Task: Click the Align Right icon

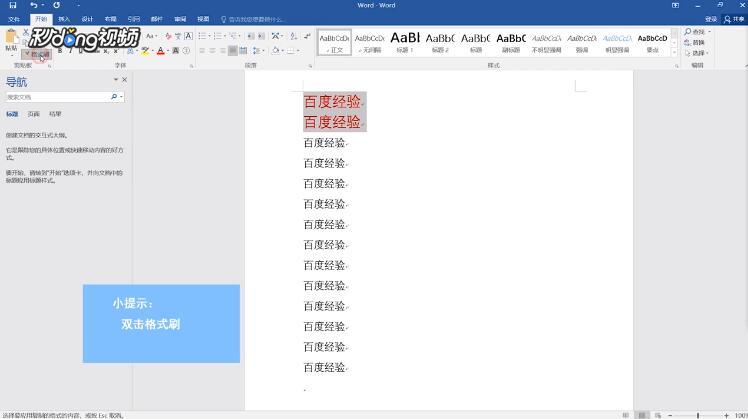Action: coord(223,51)
